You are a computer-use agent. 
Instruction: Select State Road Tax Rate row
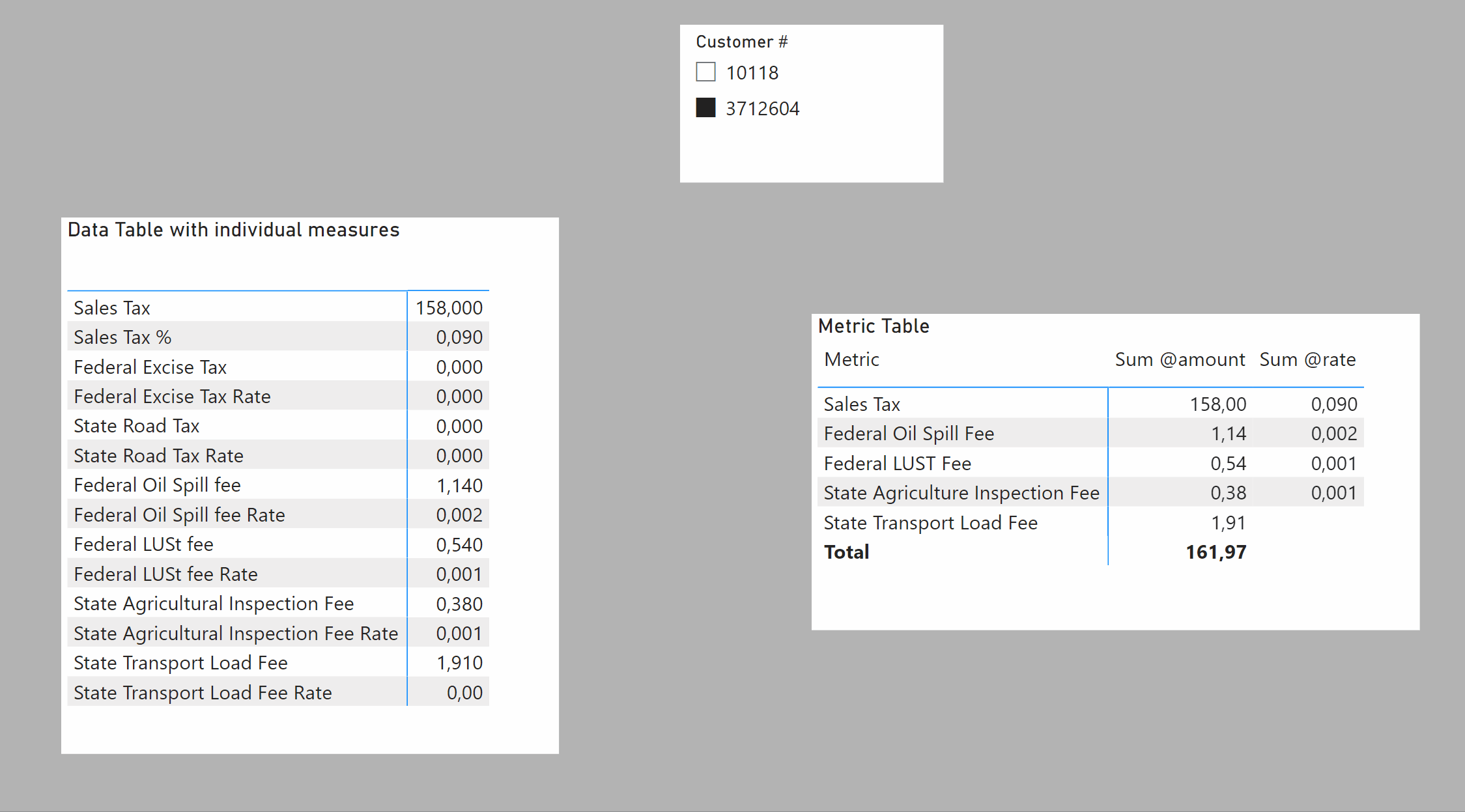[278, 455]
